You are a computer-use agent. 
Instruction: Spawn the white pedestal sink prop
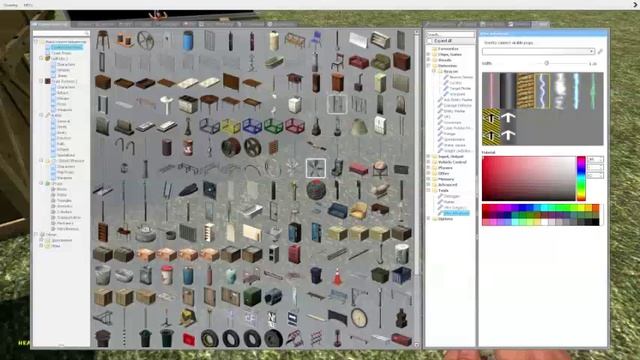[167, 105]
